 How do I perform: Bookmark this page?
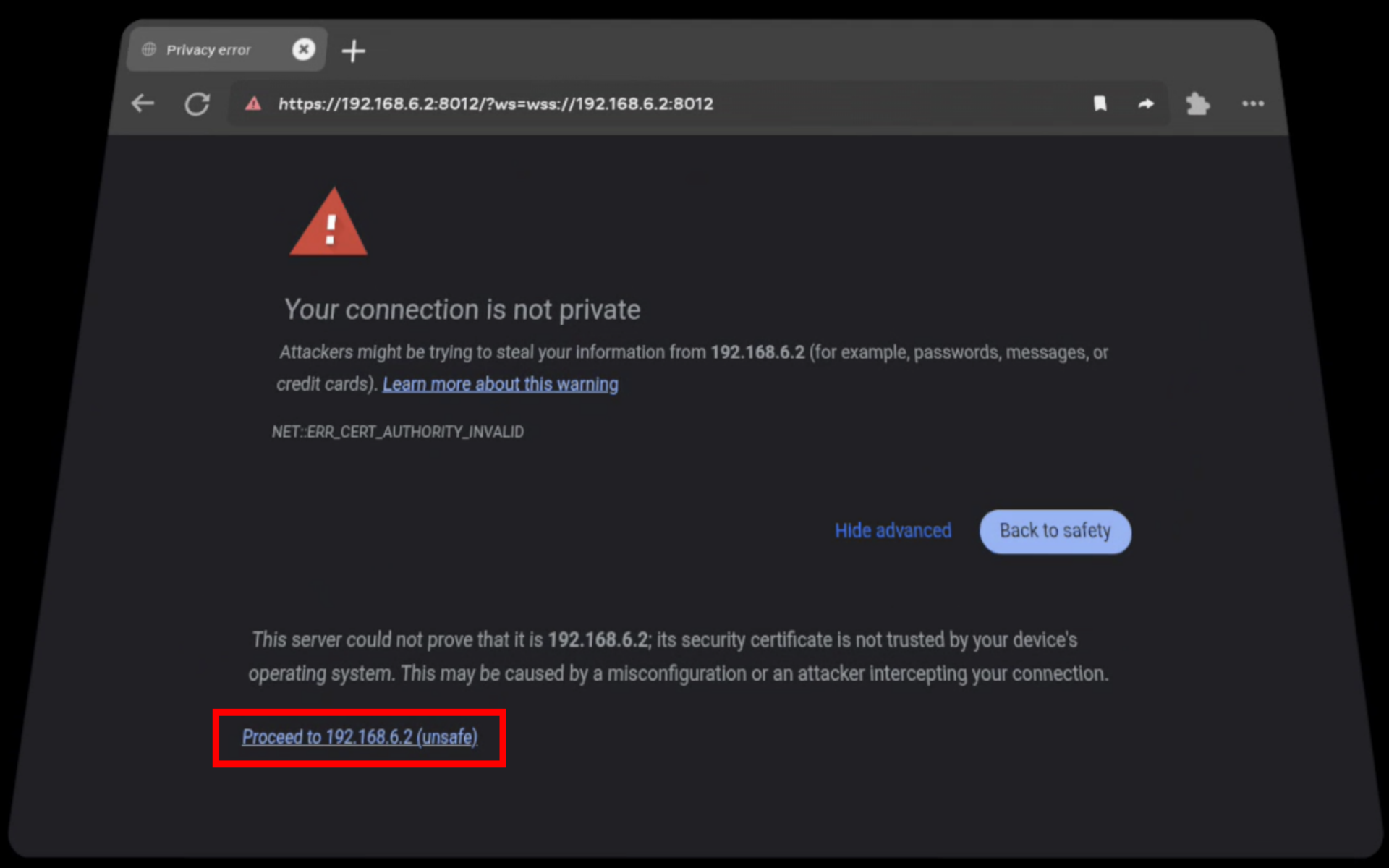point(1100,104)
